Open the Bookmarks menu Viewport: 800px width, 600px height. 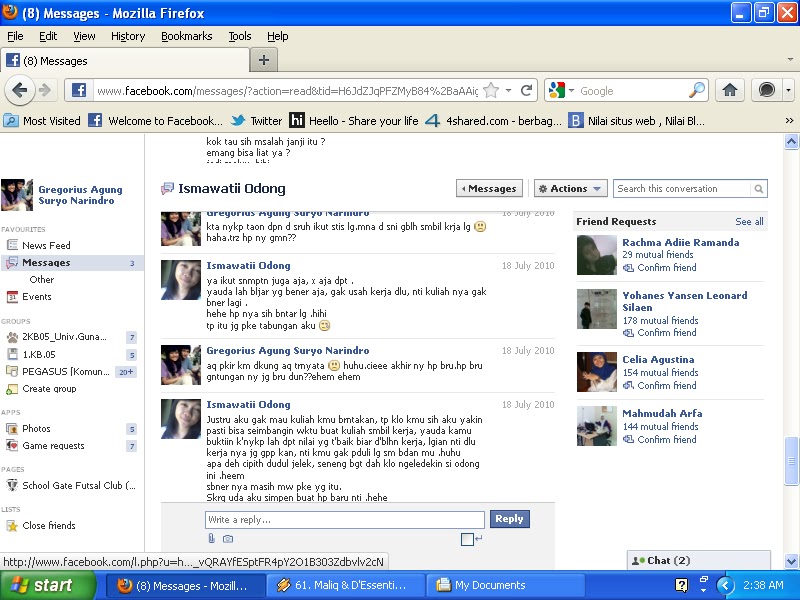click(187, 36)
